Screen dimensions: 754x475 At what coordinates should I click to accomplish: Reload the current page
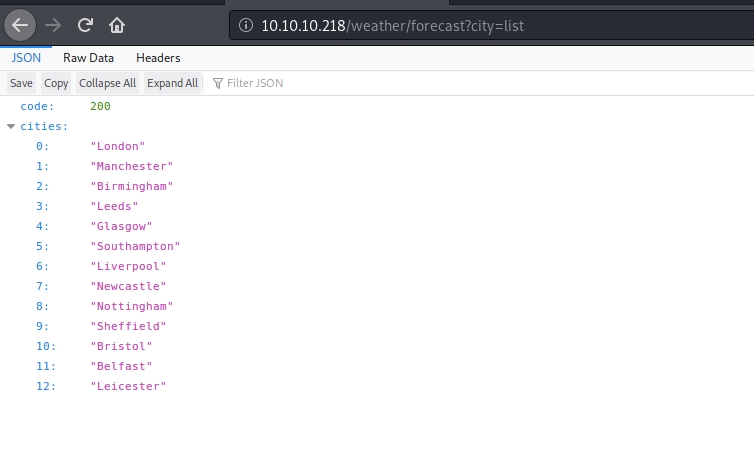[x=86, y=25]
